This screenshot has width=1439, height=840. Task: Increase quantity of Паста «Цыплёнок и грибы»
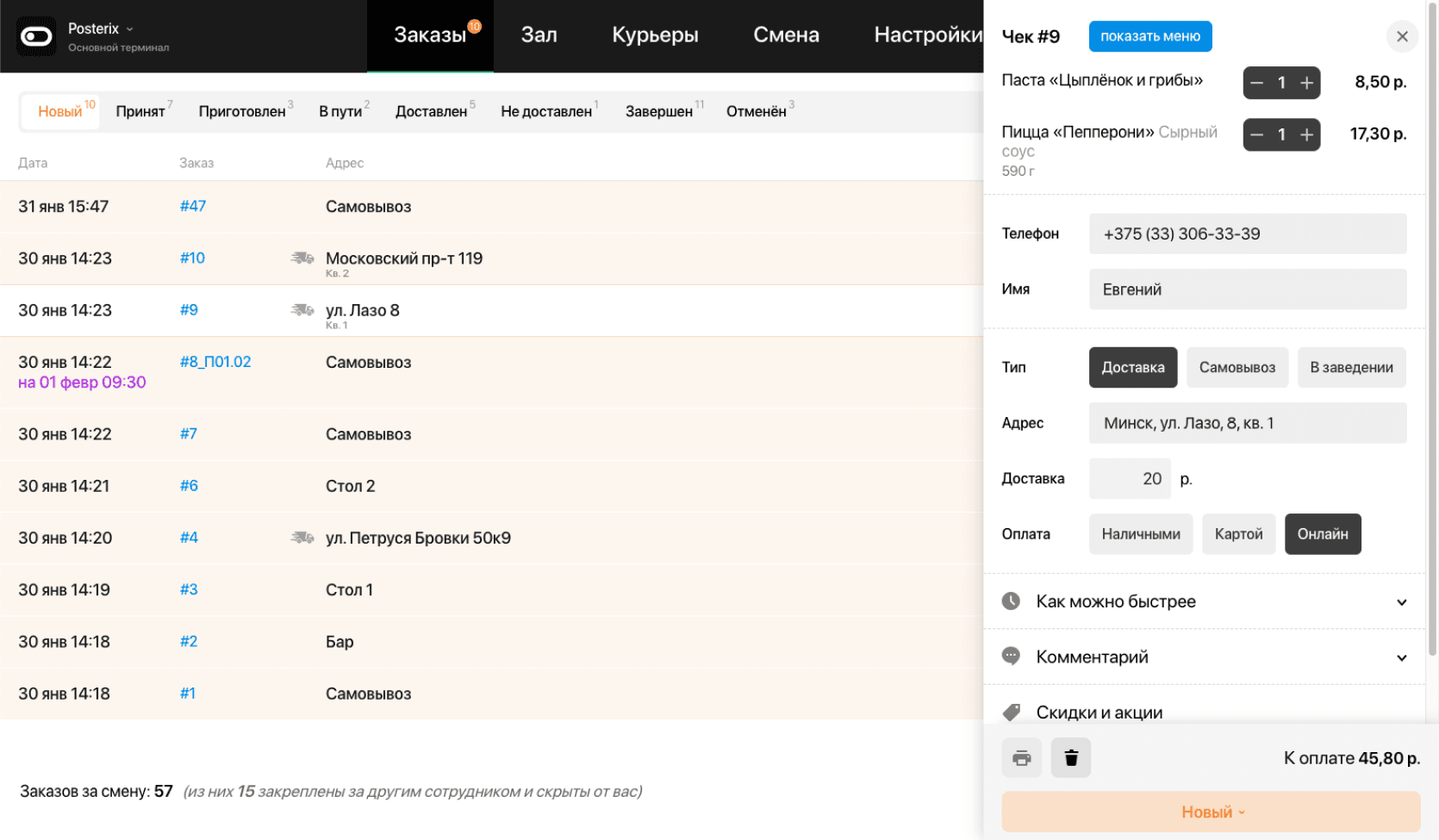[x=1307, y=83]
